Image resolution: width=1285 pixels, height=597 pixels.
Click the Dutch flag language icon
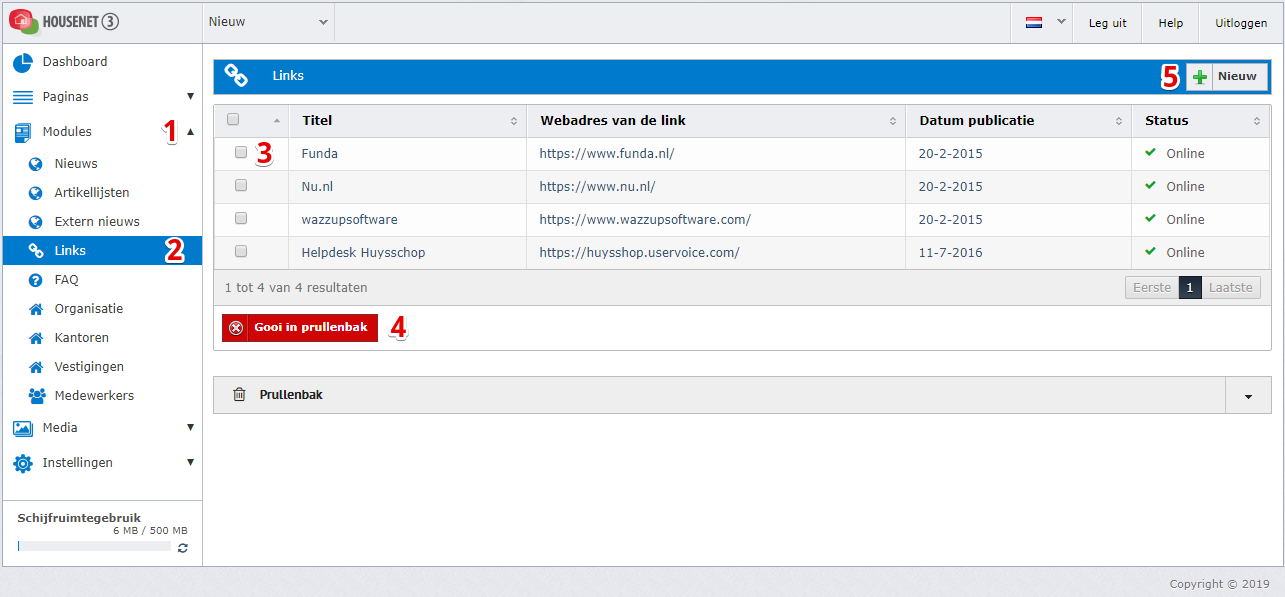point(1034,22)
